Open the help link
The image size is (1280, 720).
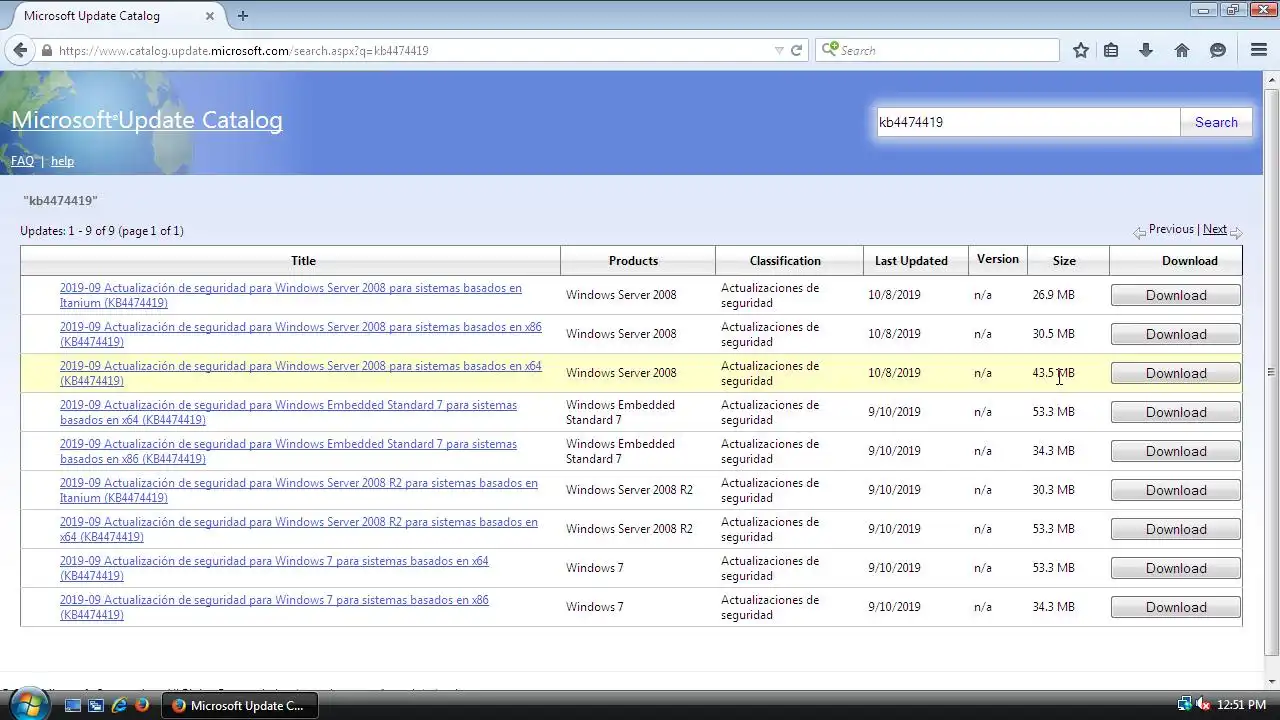click(x=62, y=161)
